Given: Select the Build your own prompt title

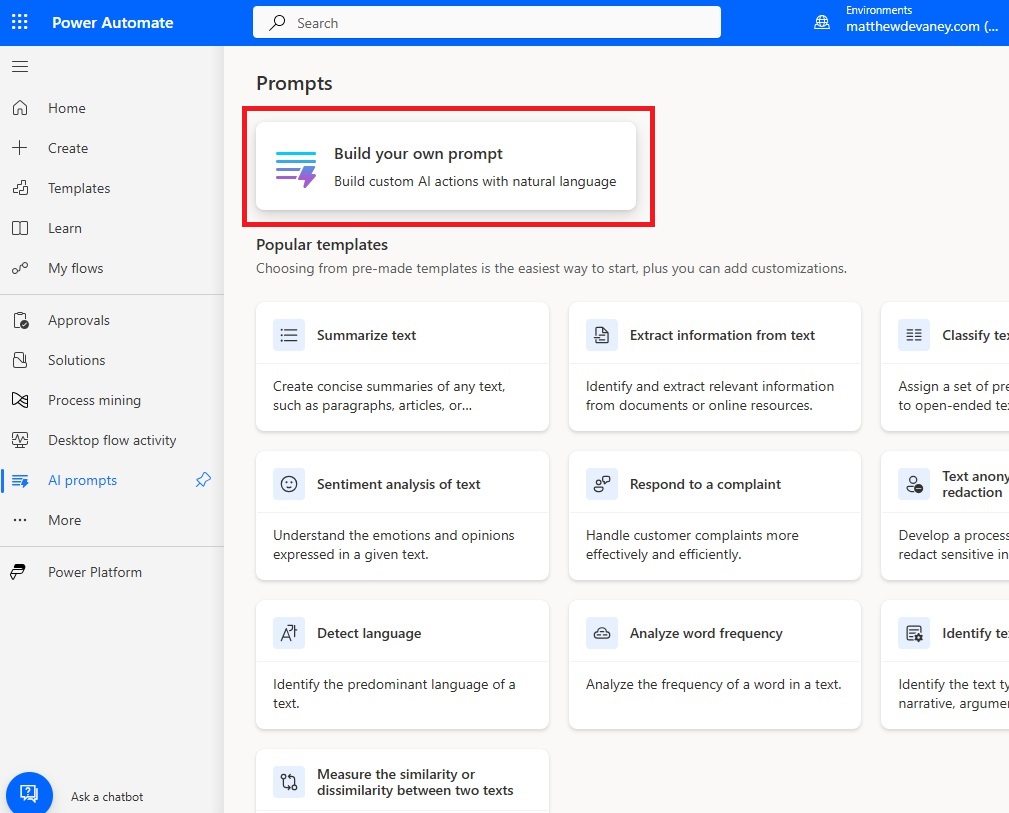Looking at the screenshot, I should [x=418, y=154].
